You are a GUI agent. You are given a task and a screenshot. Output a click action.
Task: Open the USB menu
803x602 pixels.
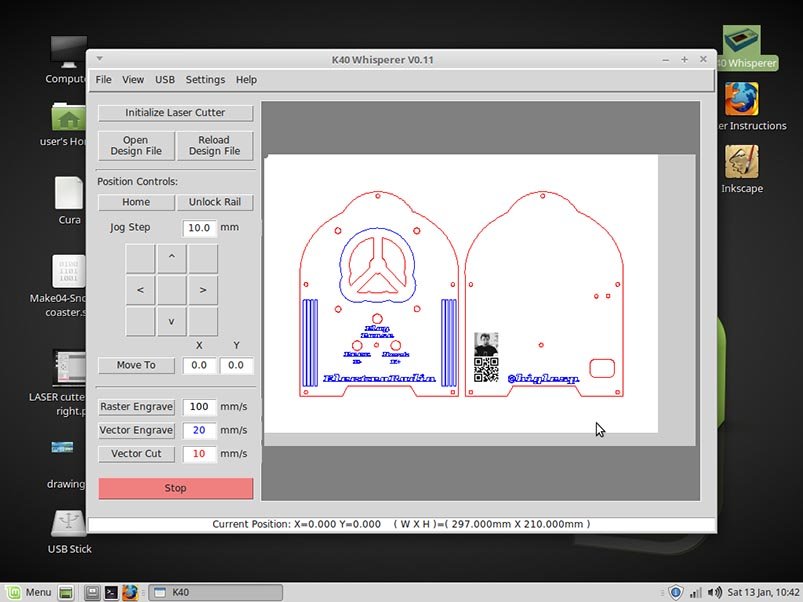[x=164, y=79]
